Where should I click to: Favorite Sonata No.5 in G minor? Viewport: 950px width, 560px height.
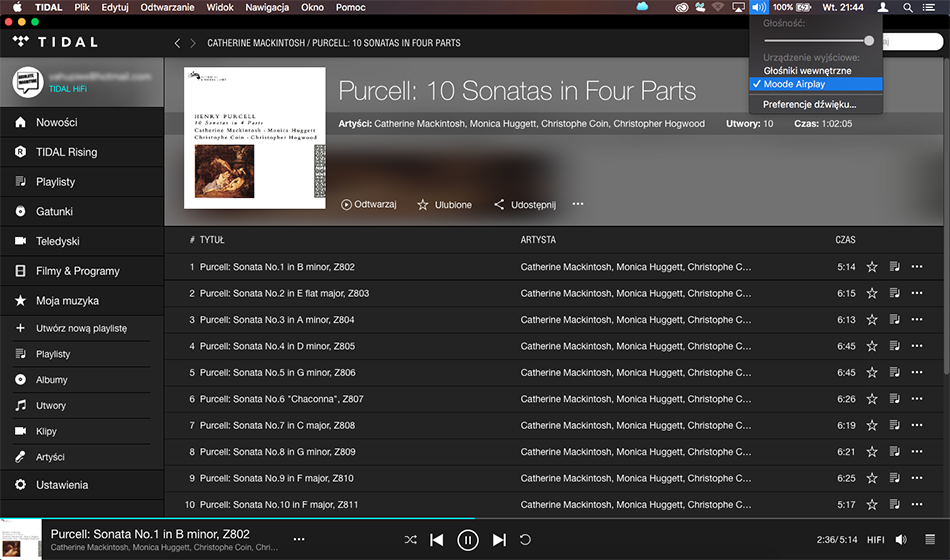click(872, 373)
